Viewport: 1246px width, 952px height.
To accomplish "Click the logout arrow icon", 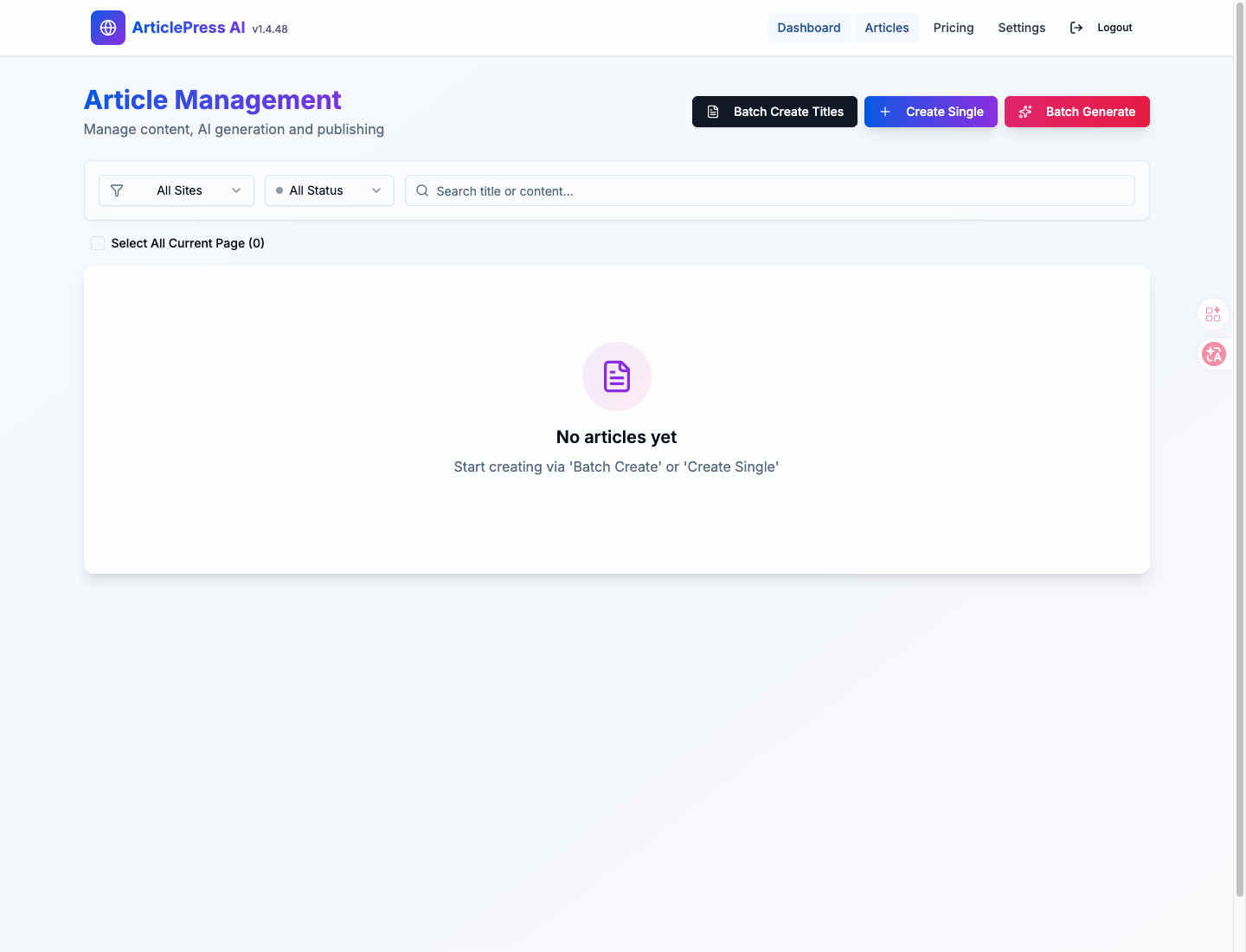I will (x=1076, y=28).
